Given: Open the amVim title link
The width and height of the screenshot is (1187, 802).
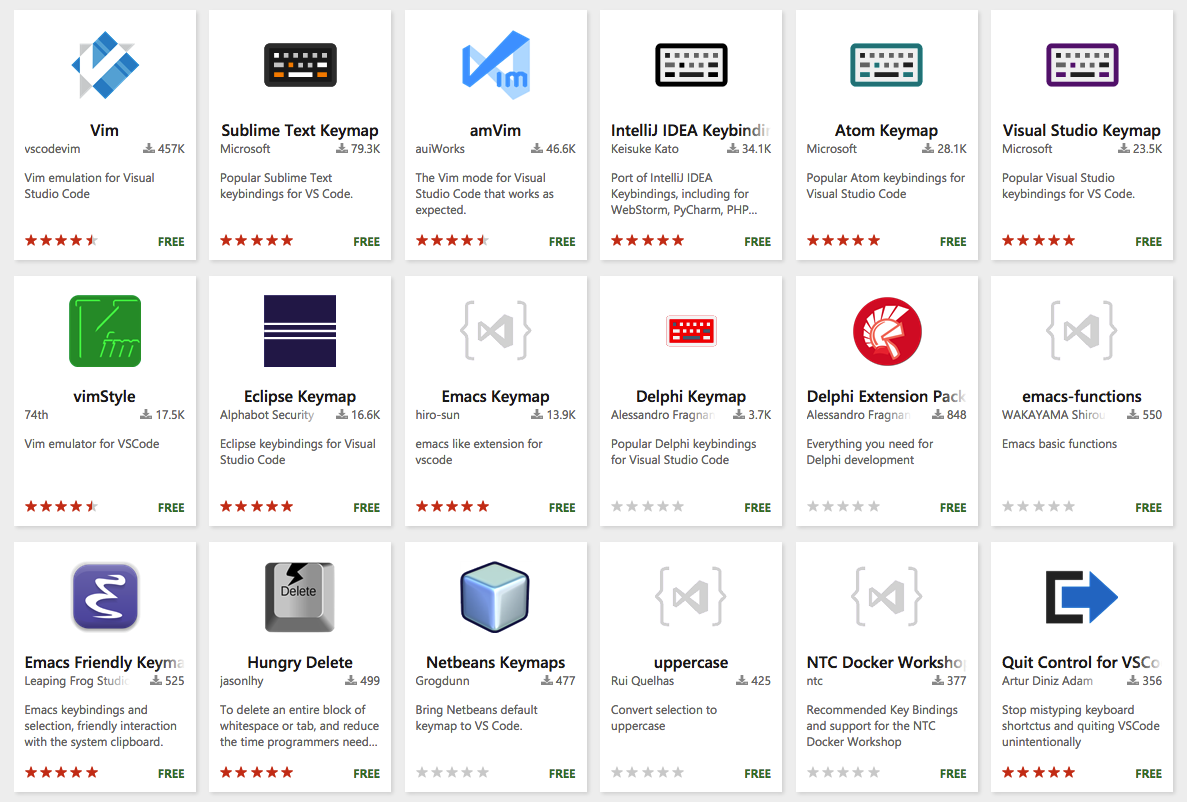Looking at the screenshot, I should coord(496,130).
